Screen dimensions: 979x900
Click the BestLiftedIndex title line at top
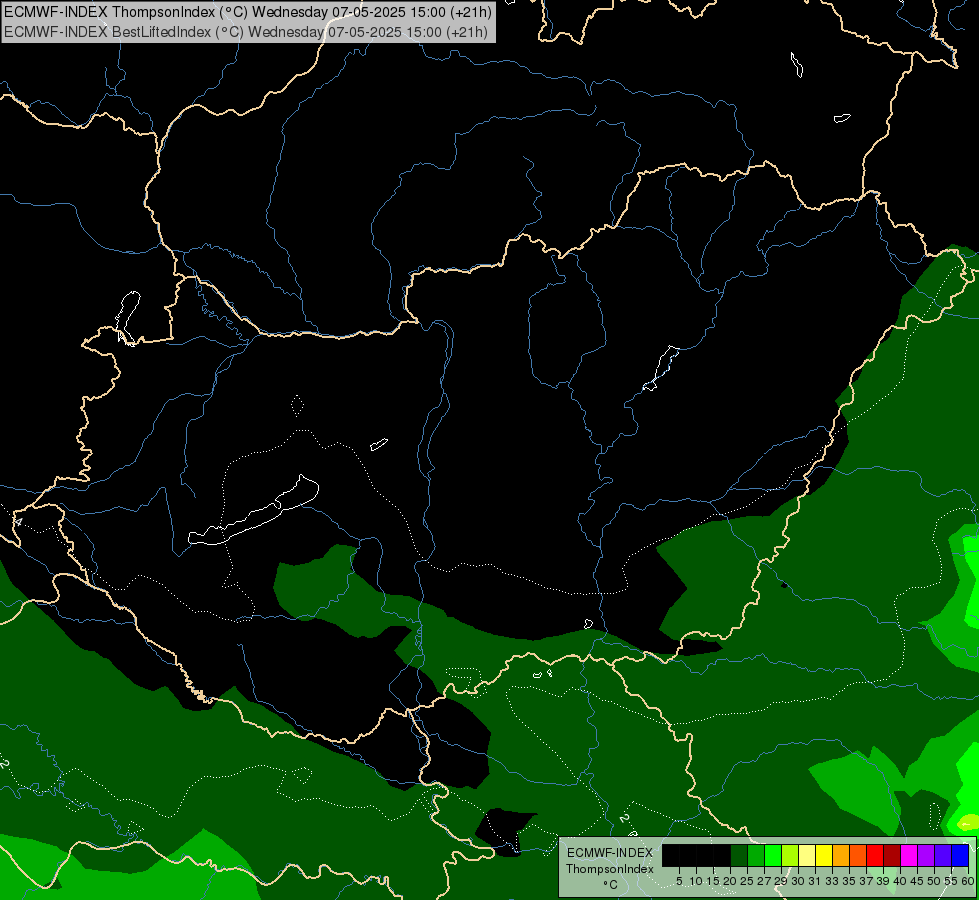(x=245, y=31)
